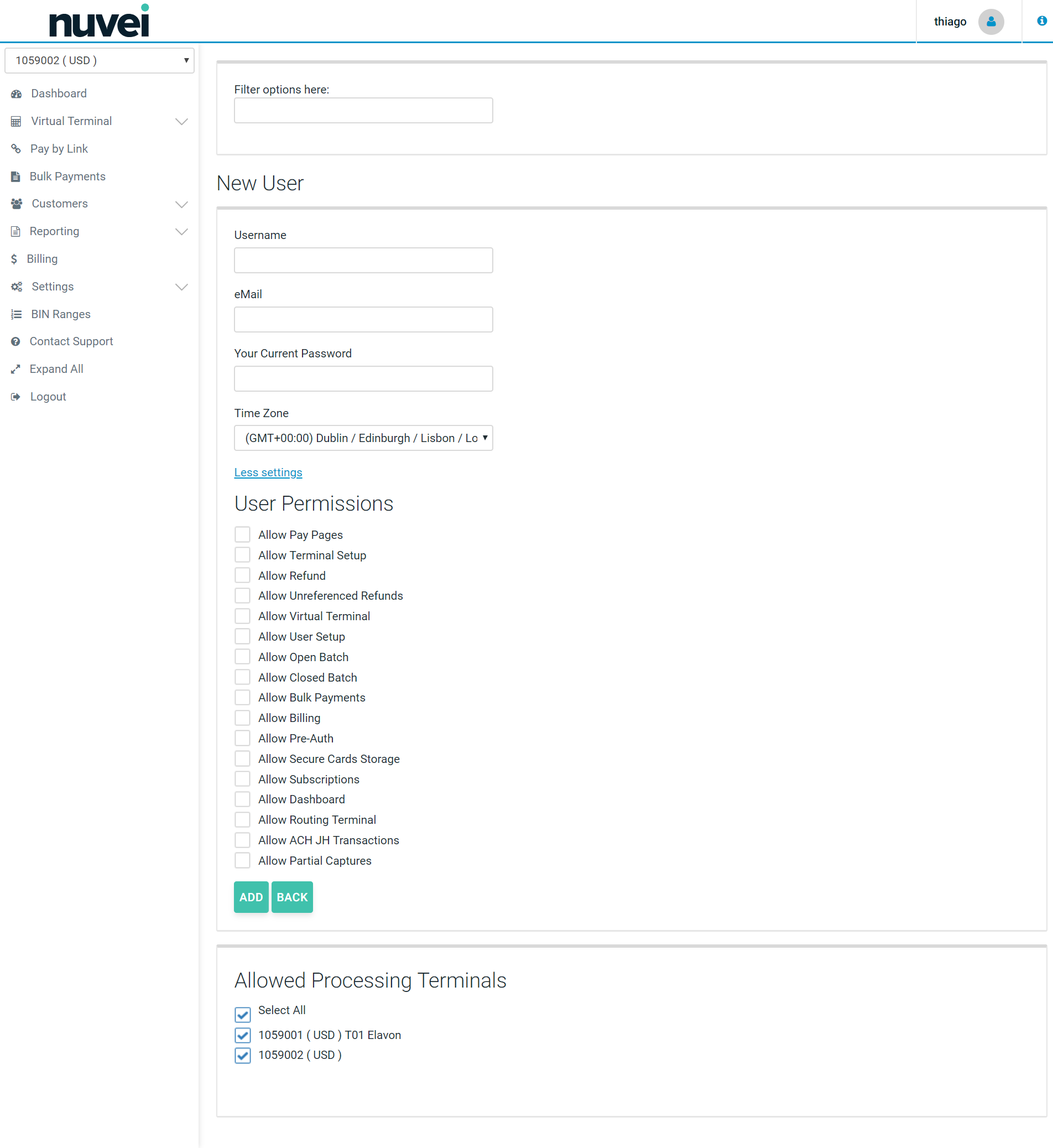Click the BIN Ranges list icon
Viewport: 1053px width, 1148px height.
(x=16, y=314)
